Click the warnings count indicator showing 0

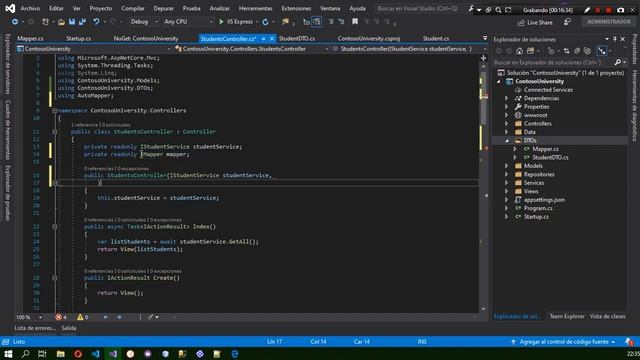[82, 317]
